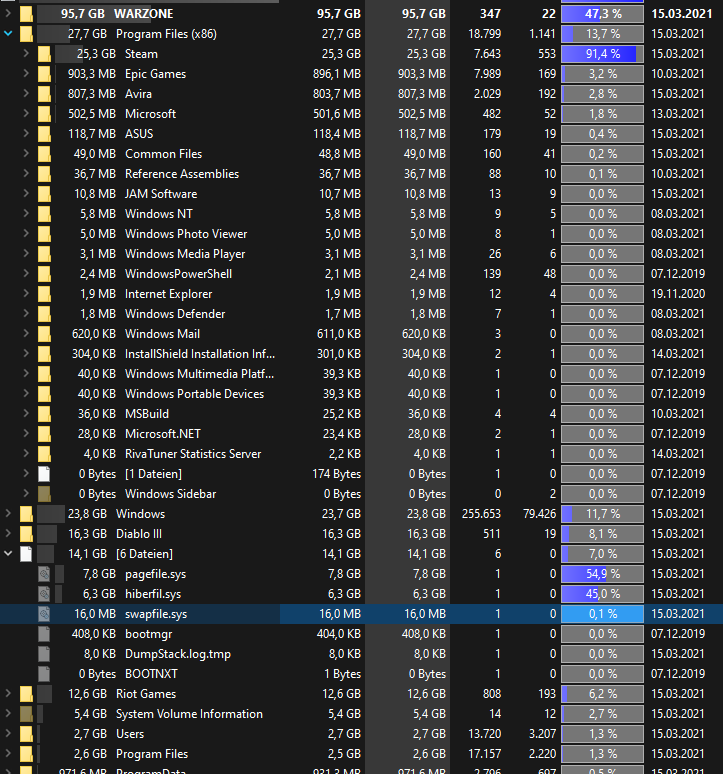723x774 pixels.
Task: Select Windows Multimedia Platf... row
Action: 361,374
